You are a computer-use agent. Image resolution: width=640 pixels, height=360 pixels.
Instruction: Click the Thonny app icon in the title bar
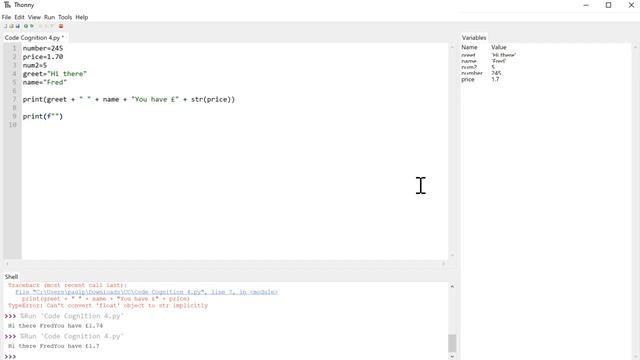7,5
